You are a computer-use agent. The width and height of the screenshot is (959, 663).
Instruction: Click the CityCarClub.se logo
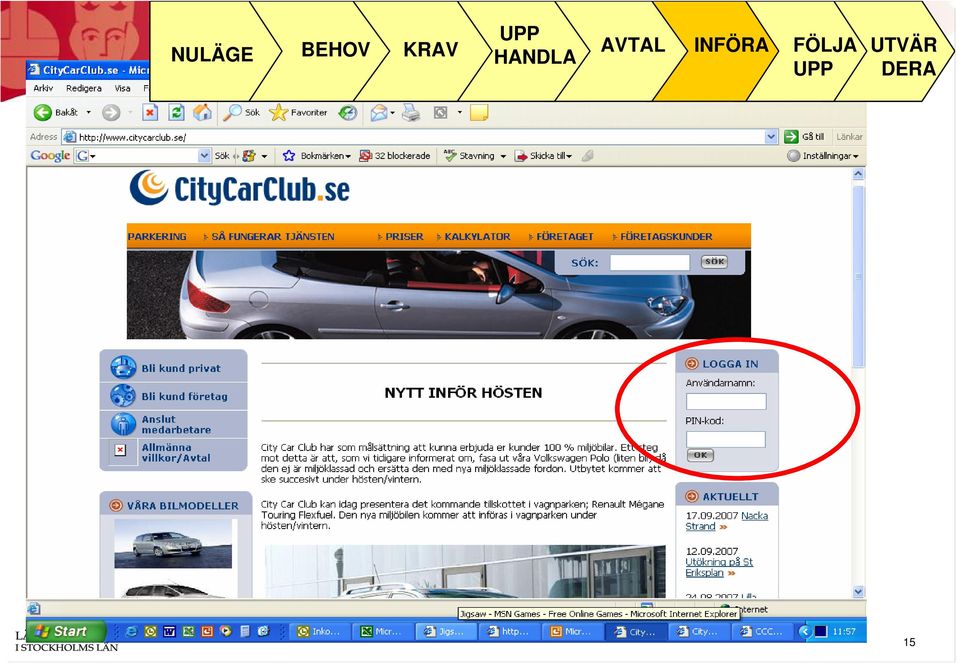tap(240, 188)
